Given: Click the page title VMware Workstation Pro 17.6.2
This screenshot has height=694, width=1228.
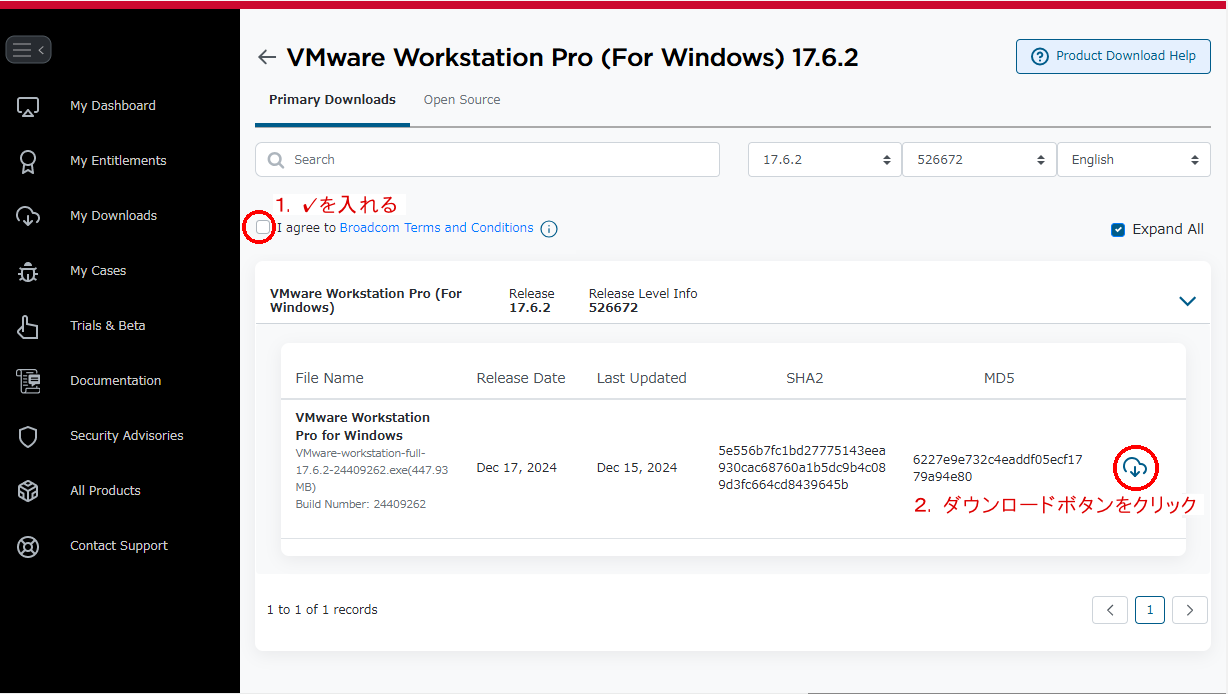Looking at the screenshot, I should click(573, 57).
